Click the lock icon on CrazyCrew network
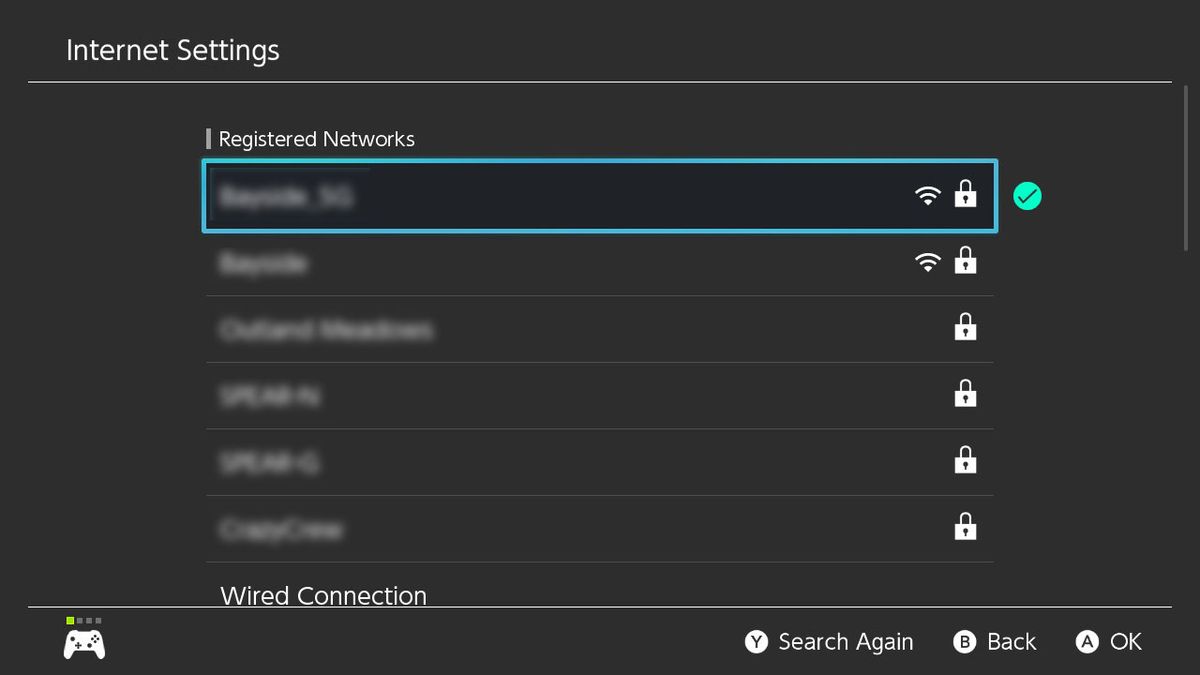This screenshot has height=675, width=1200. coord(966,527)
